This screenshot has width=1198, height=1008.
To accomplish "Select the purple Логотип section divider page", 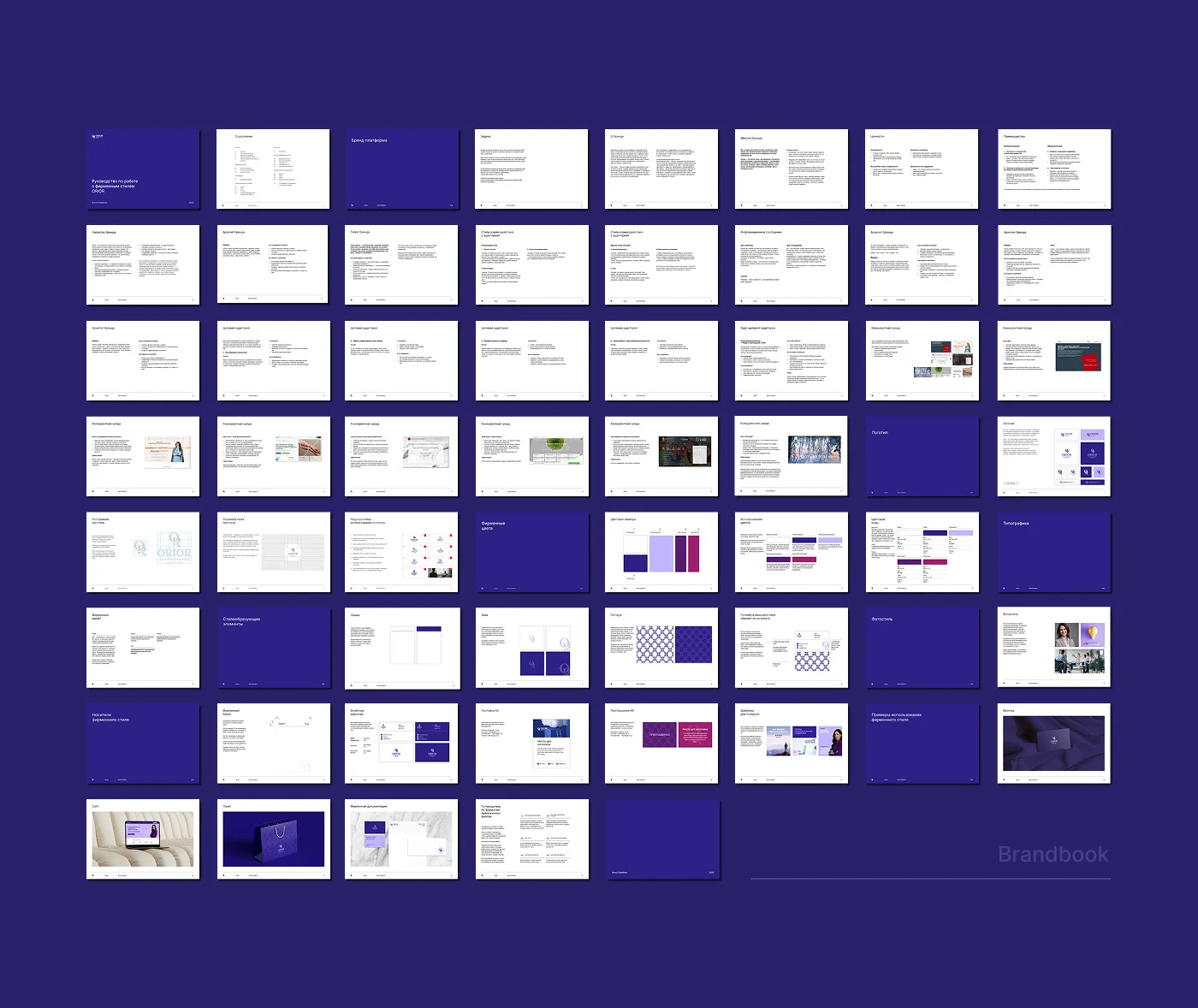I will pos(922,456).
